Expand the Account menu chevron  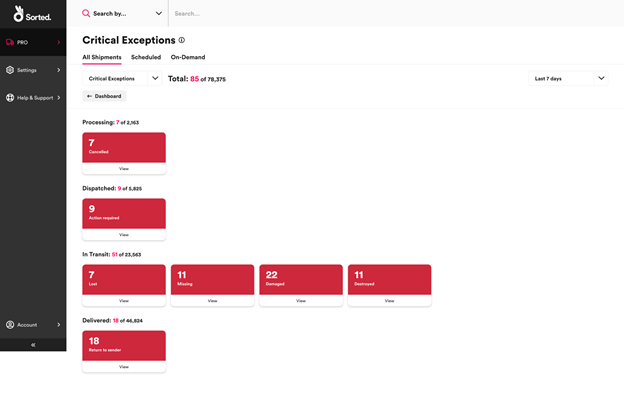click(58, 325)
